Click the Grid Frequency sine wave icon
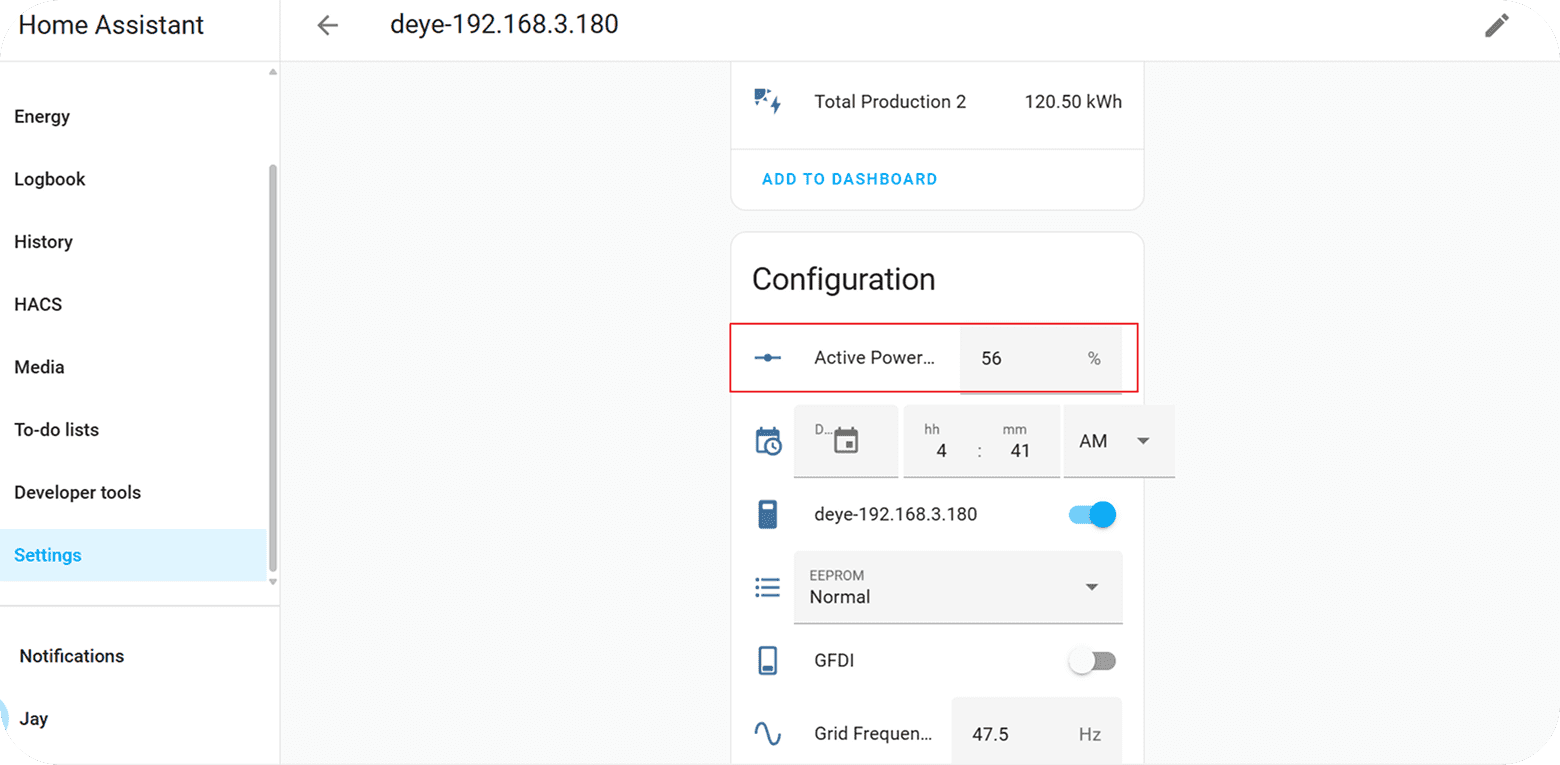This screenshot has width=1560, height=765. (767, 734)
